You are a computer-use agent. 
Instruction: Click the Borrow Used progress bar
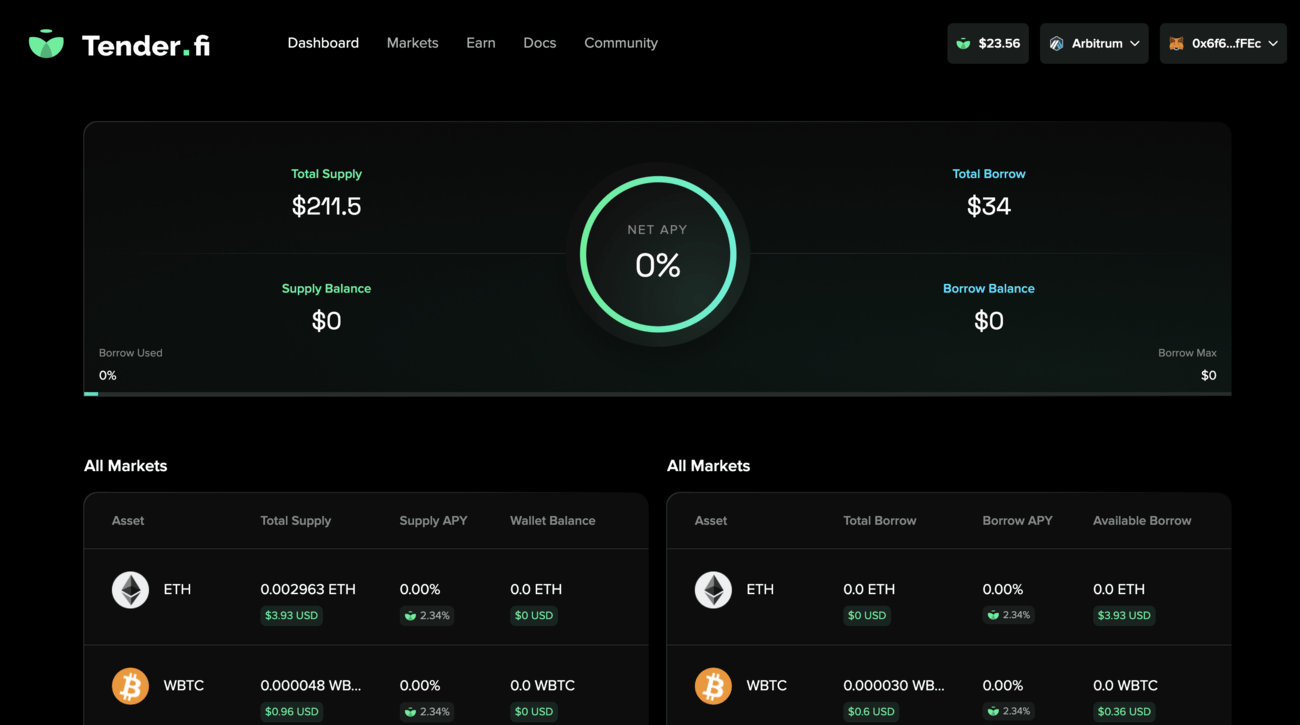click(x=657, y=394)
